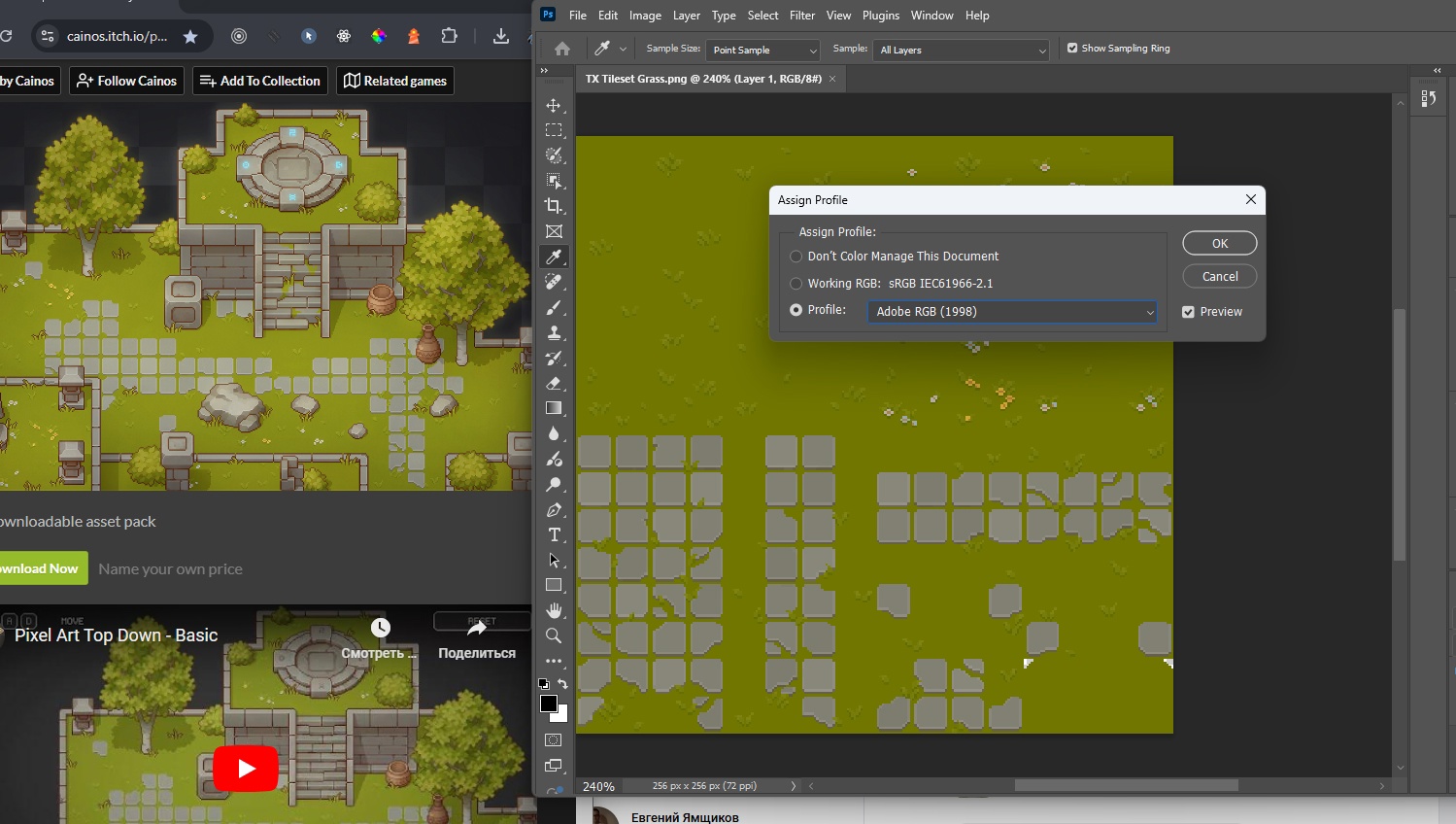Select the Crop tool
The width and height of the screenshot is (1456, 824).
(554, 206)
